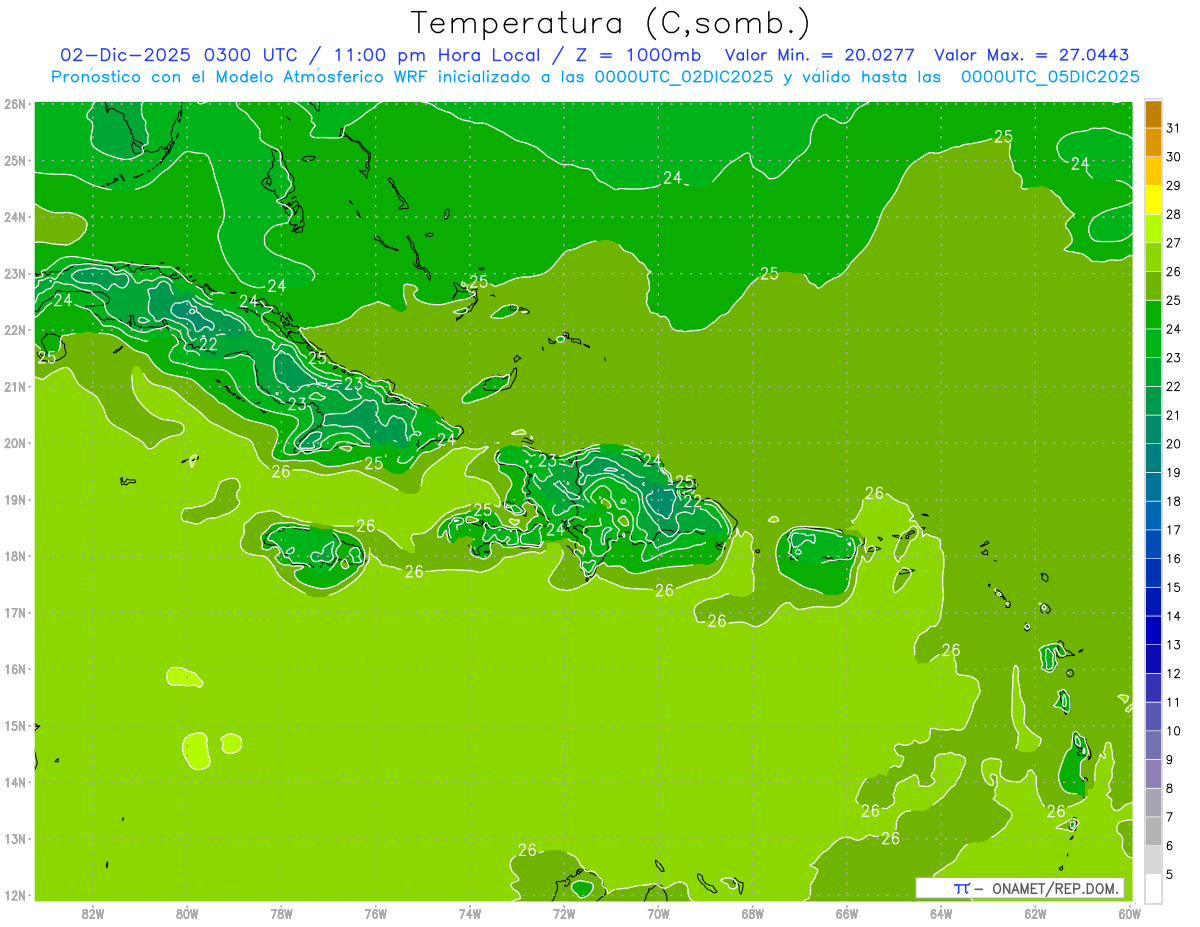Click the 'ONAMET/REP.DOM.' credit label
1200x927 pixels.
[x=1056, y=888]
